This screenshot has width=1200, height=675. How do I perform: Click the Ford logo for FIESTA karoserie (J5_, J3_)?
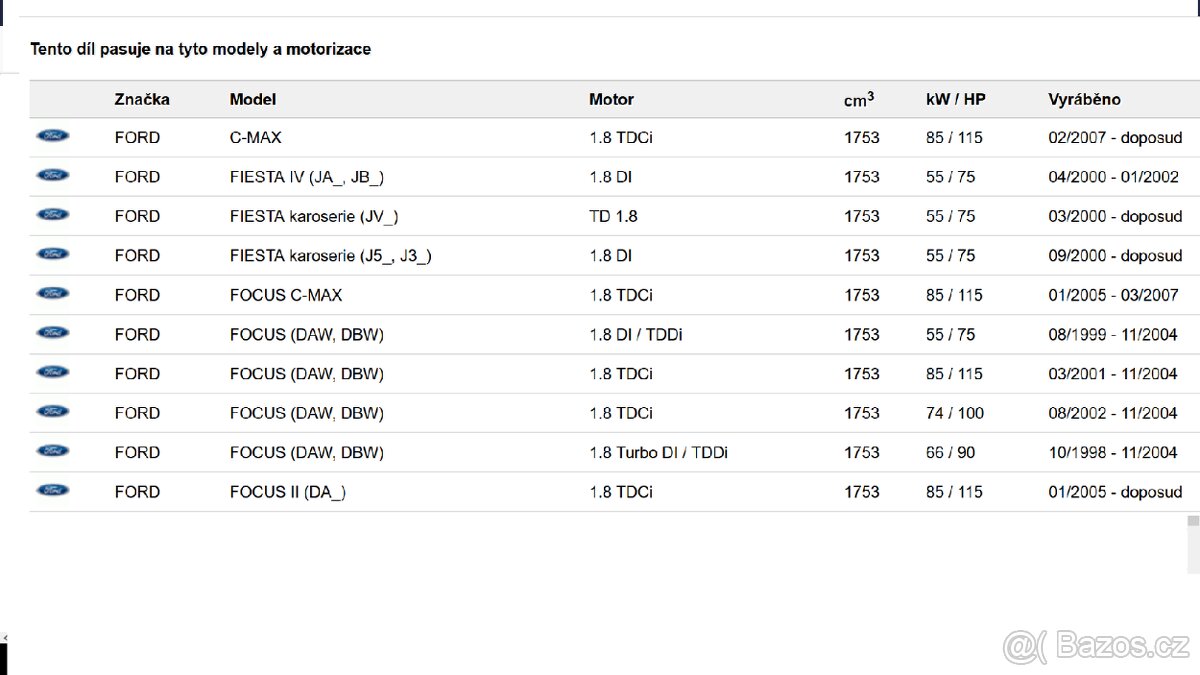click(x=53, y=254)
